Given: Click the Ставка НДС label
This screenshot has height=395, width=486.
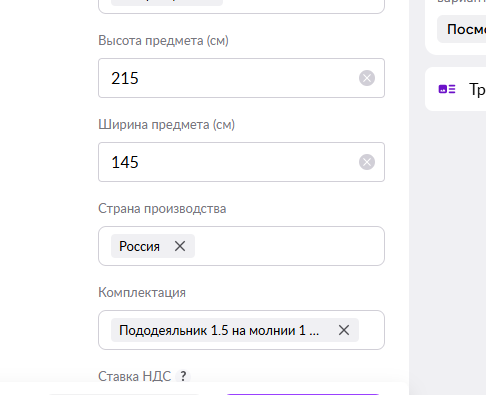Looking at the screenshot, I should pyautogui.click(x=135, y=376).
